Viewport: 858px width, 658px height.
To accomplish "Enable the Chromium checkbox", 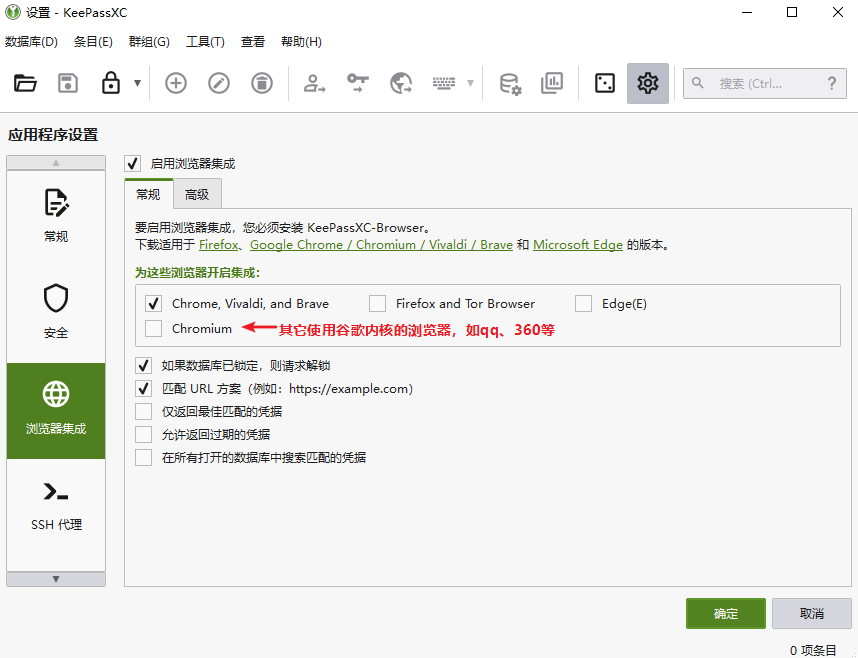I will (153, 328).
